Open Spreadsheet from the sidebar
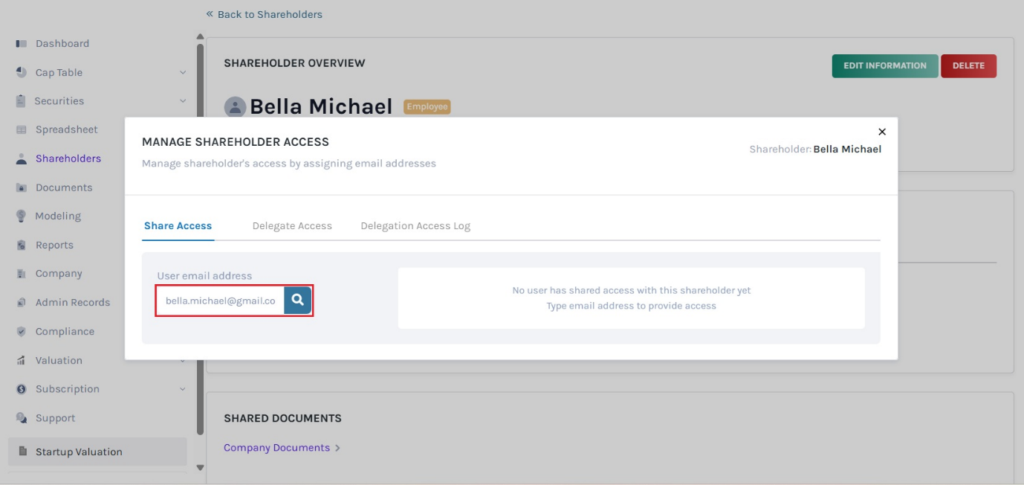 [x=65, y=130]
